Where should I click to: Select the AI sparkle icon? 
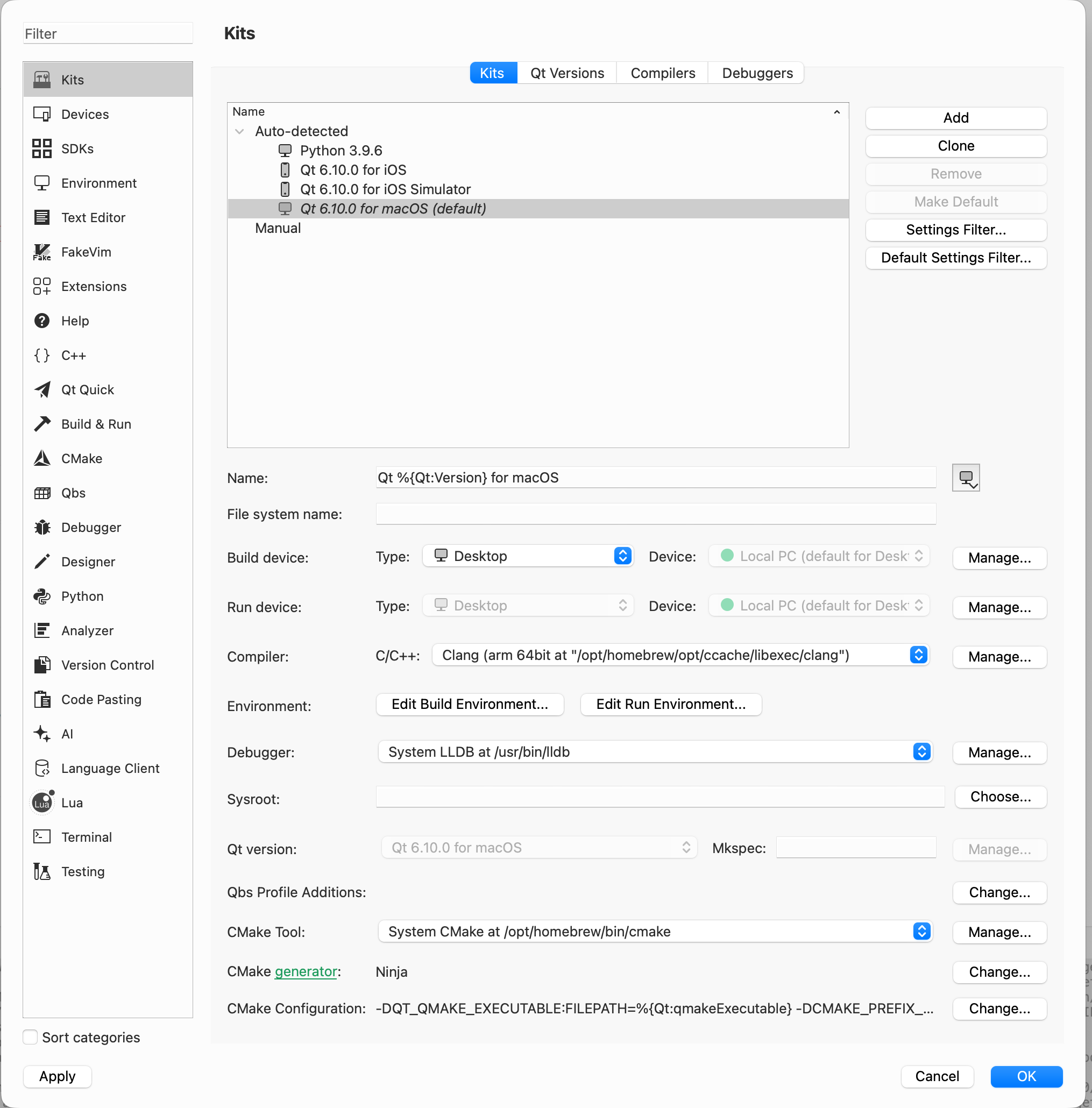coord(42,734)
